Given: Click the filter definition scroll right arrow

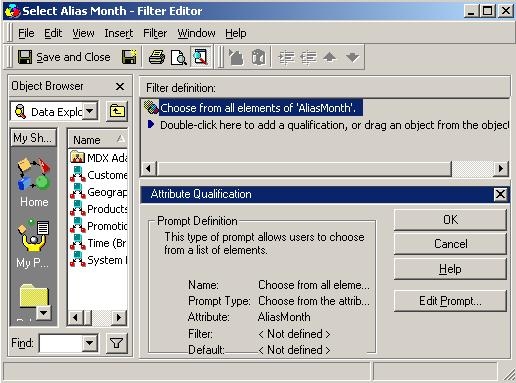Looking at the screenshot, I should 501,169.
